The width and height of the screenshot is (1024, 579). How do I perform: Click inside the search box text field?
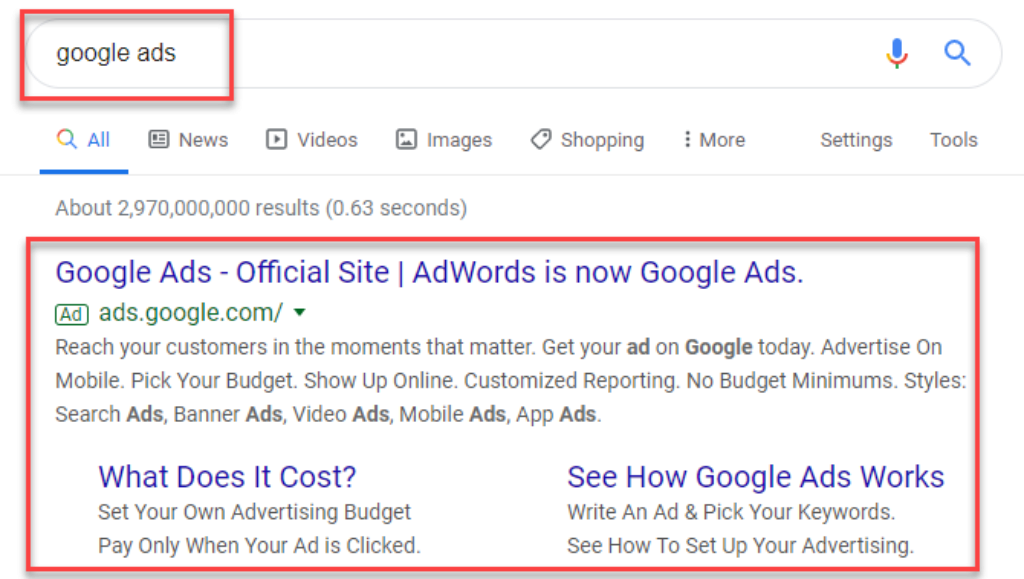click(x=450, y=53)
